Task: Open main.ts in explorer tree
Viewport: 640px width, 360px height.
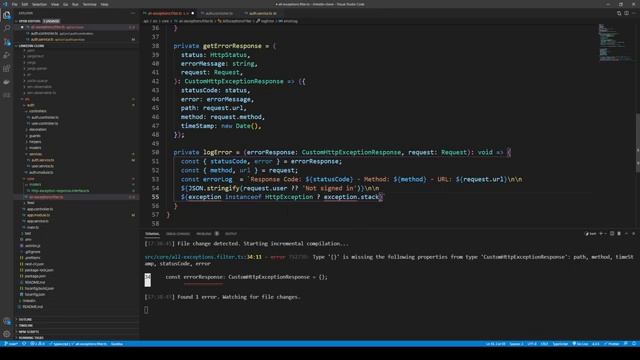Action: click(x=33, y=227)
